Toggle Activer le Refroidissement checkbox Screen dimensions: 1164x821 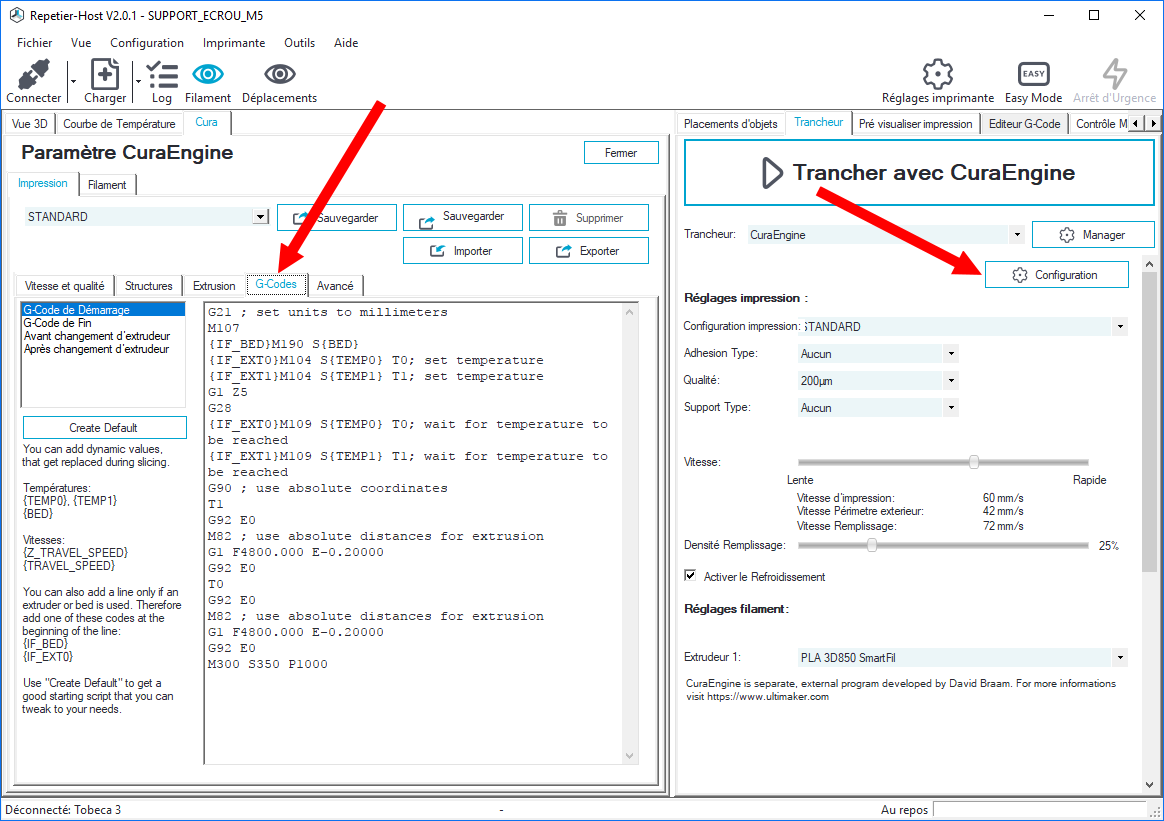[690, 576]
